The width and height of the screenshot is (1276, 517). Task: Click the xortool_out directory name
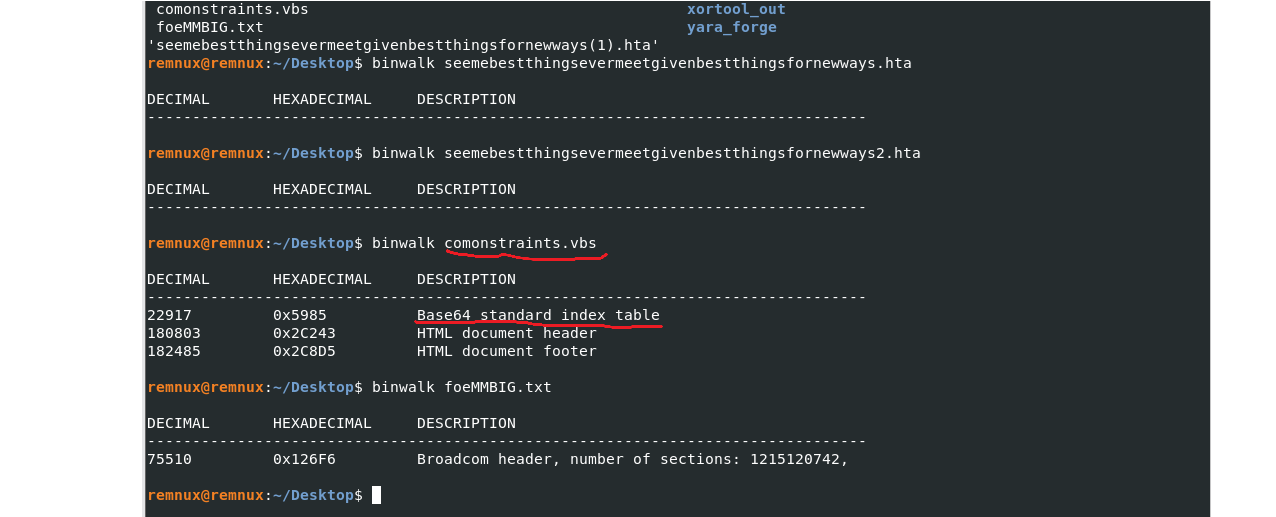(736, 9)
